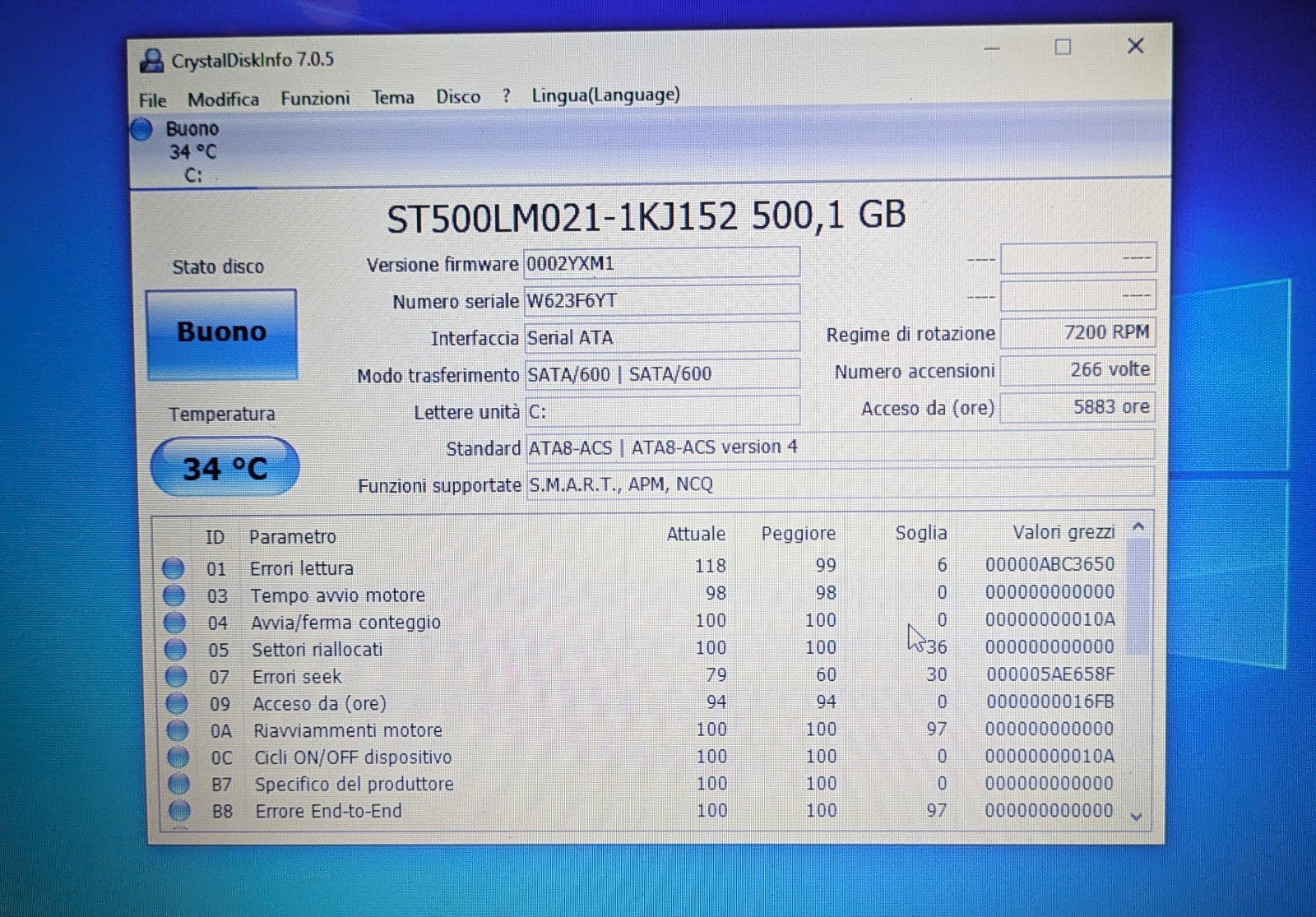This screenshot has height=917, width=1316.
Task: Click status orb of Riavviamenti motore row
Action: [178, 729]
